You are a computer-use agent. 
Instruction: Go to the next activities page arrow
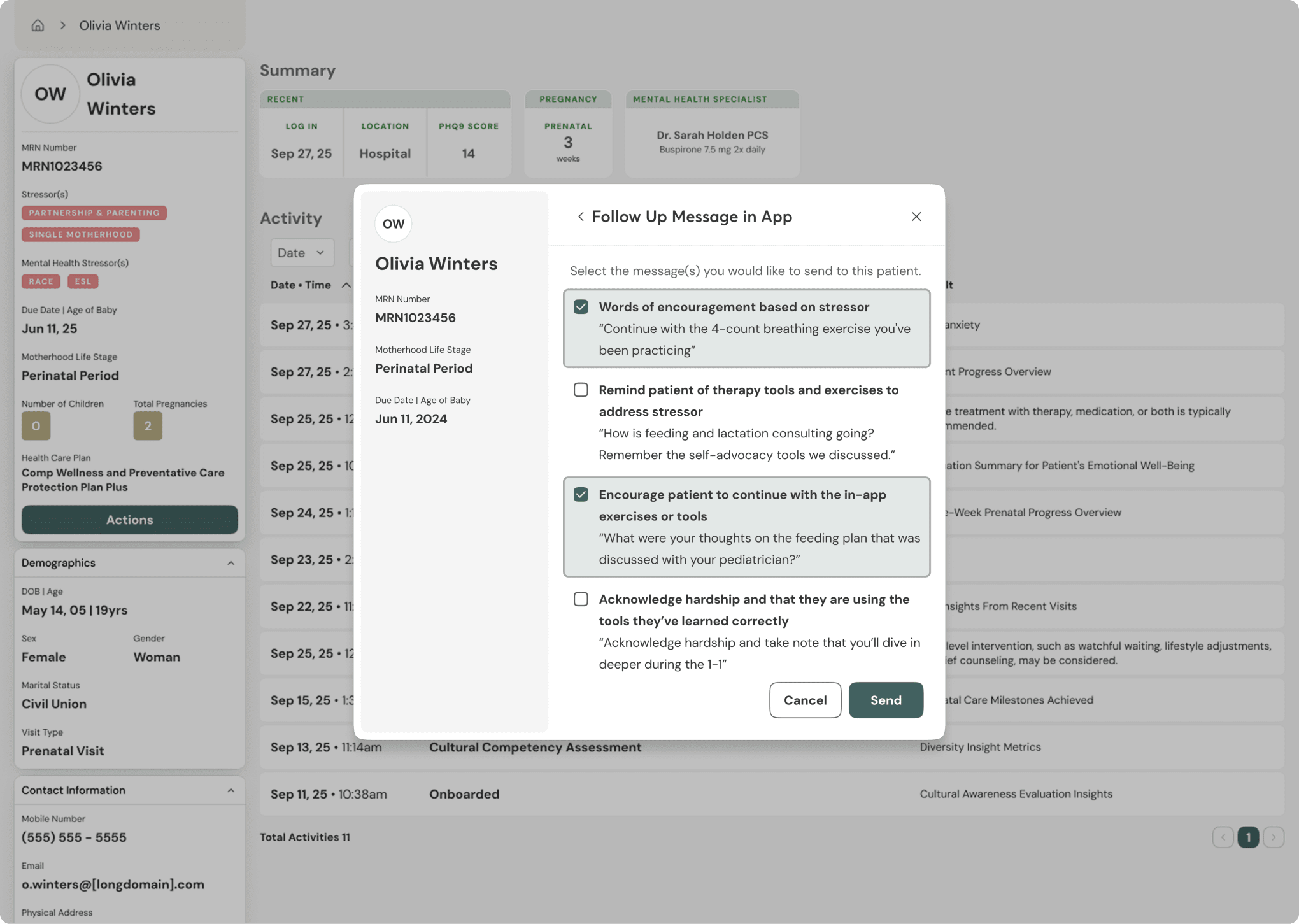(x=1274, y=837)
